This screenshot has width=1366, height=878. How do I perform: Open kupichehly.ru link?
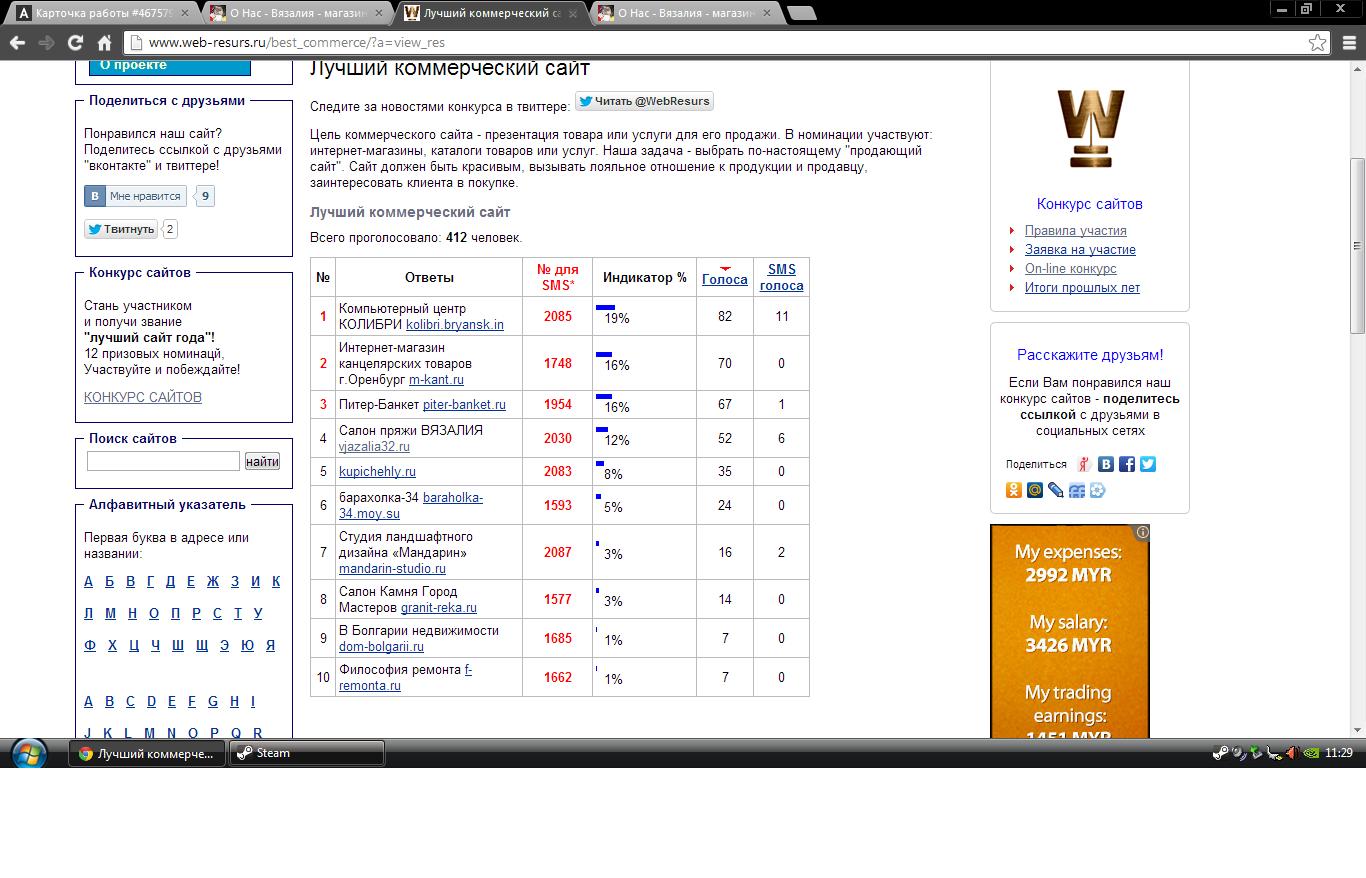(377, 472)
